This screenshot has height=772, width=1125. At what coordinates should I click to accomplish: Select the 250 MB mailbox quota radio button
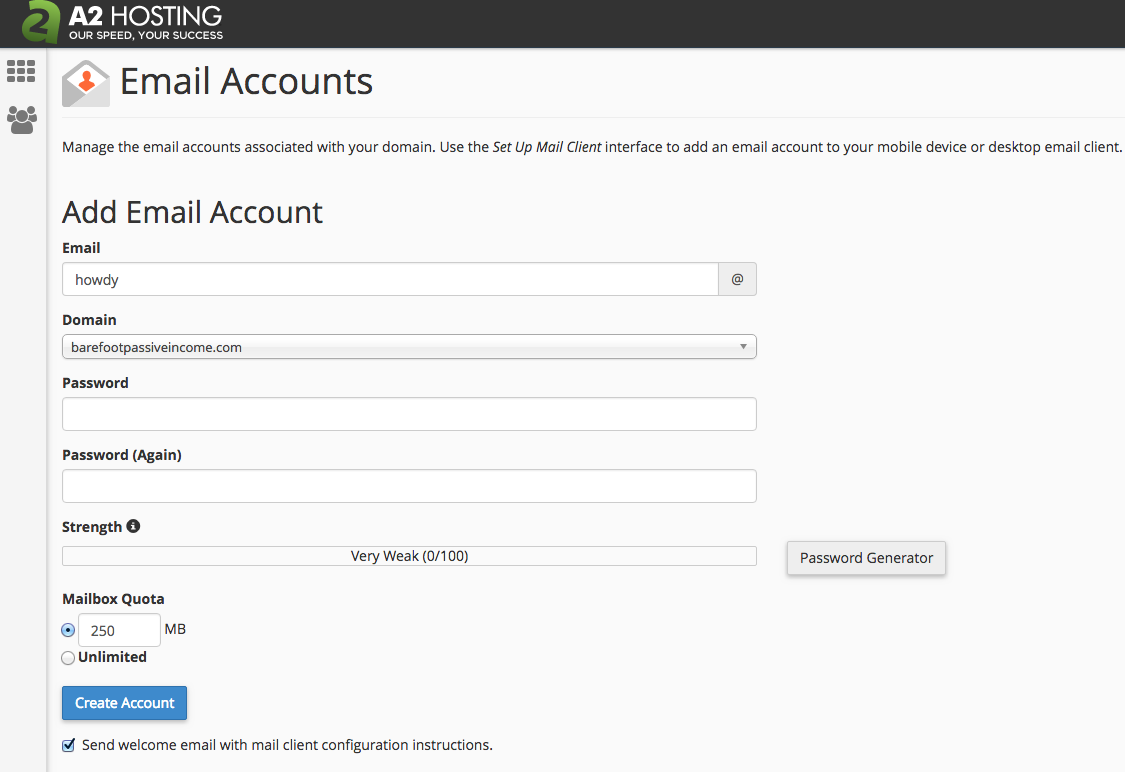[x=68, y=630]
